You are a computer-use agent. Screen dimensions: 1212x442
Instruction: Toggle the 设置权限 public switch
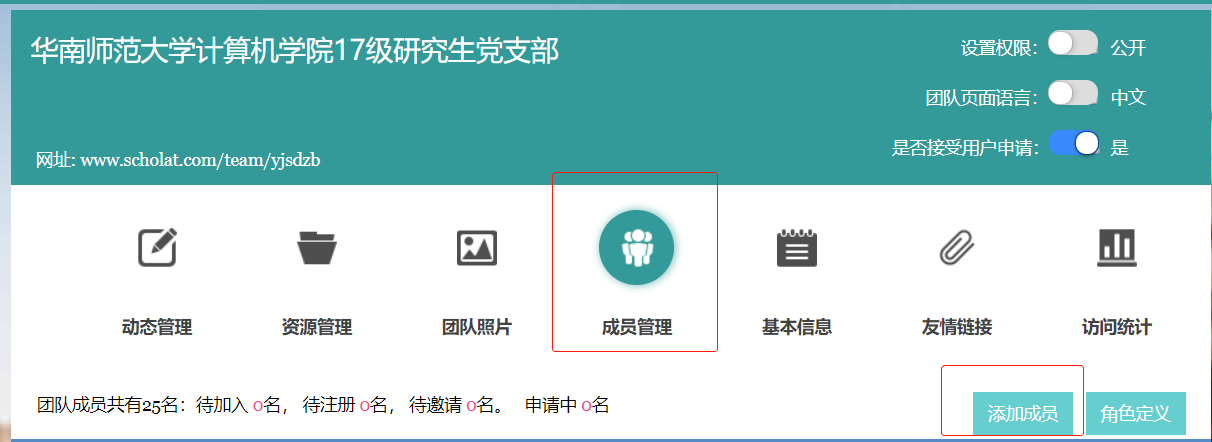pyautogui.click(x=1072, y=44)
